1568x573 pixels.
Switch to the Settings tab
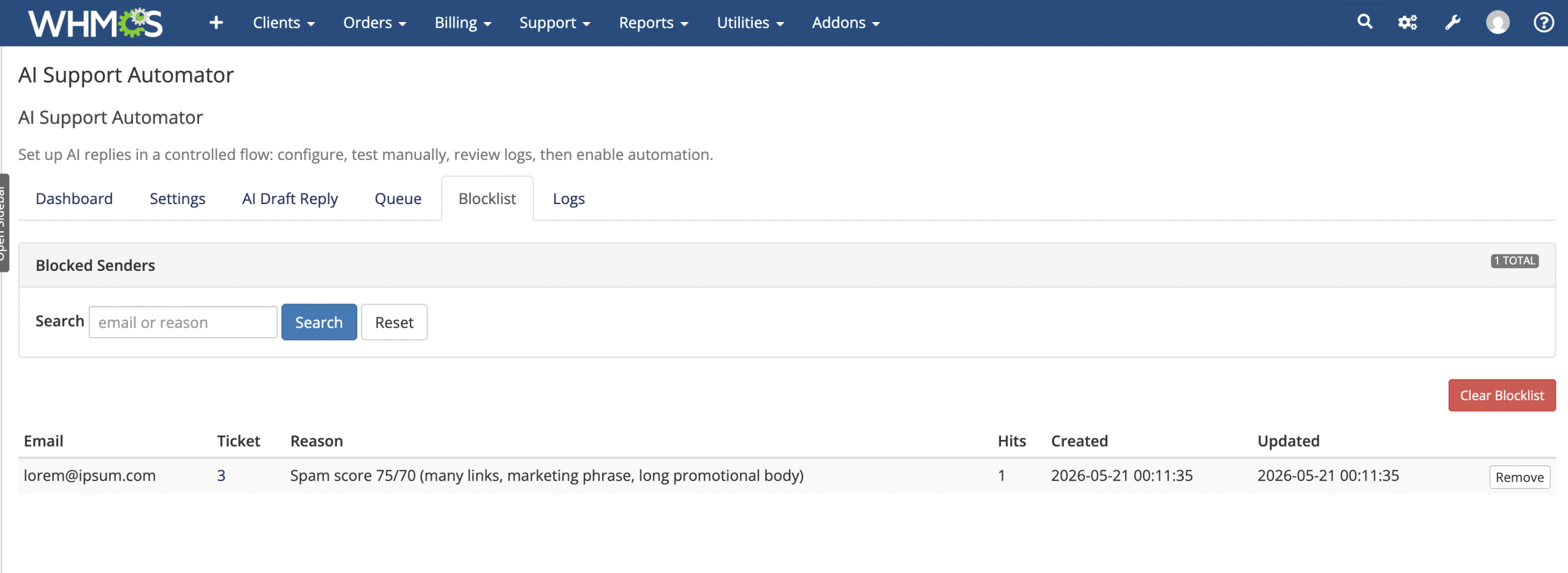(x=178, y=199)
